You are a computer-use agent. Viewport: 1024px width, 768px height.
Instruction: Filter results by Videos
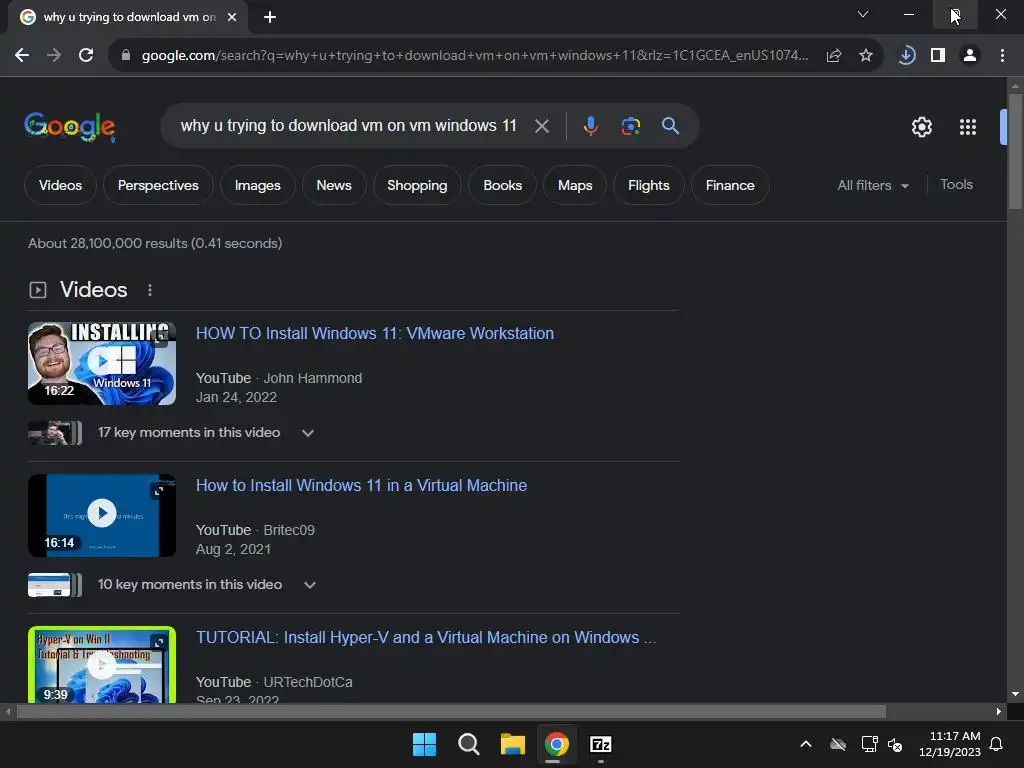[60, 185]
